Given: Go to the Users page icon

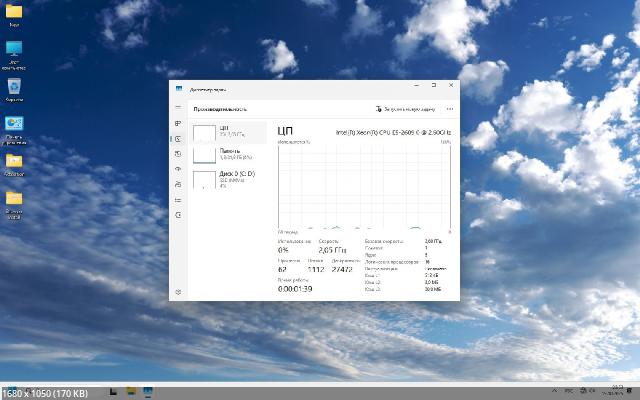Looking at the screenshot, I should (178, 185).
